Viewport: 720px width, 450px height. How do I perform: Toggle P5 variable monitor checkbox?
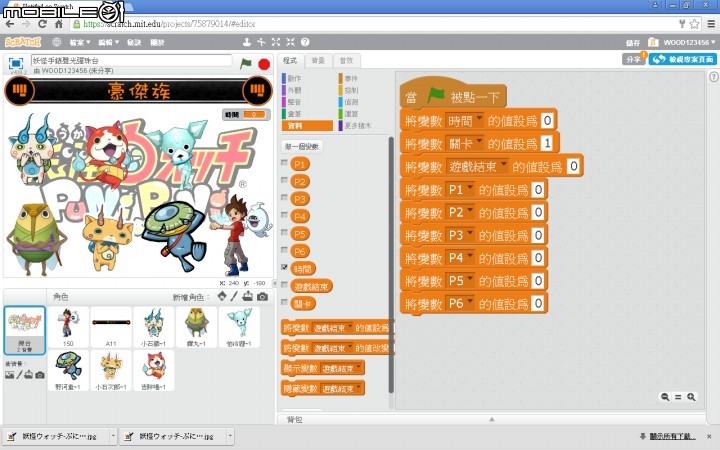pyautogui.click(x=284, y=232)
